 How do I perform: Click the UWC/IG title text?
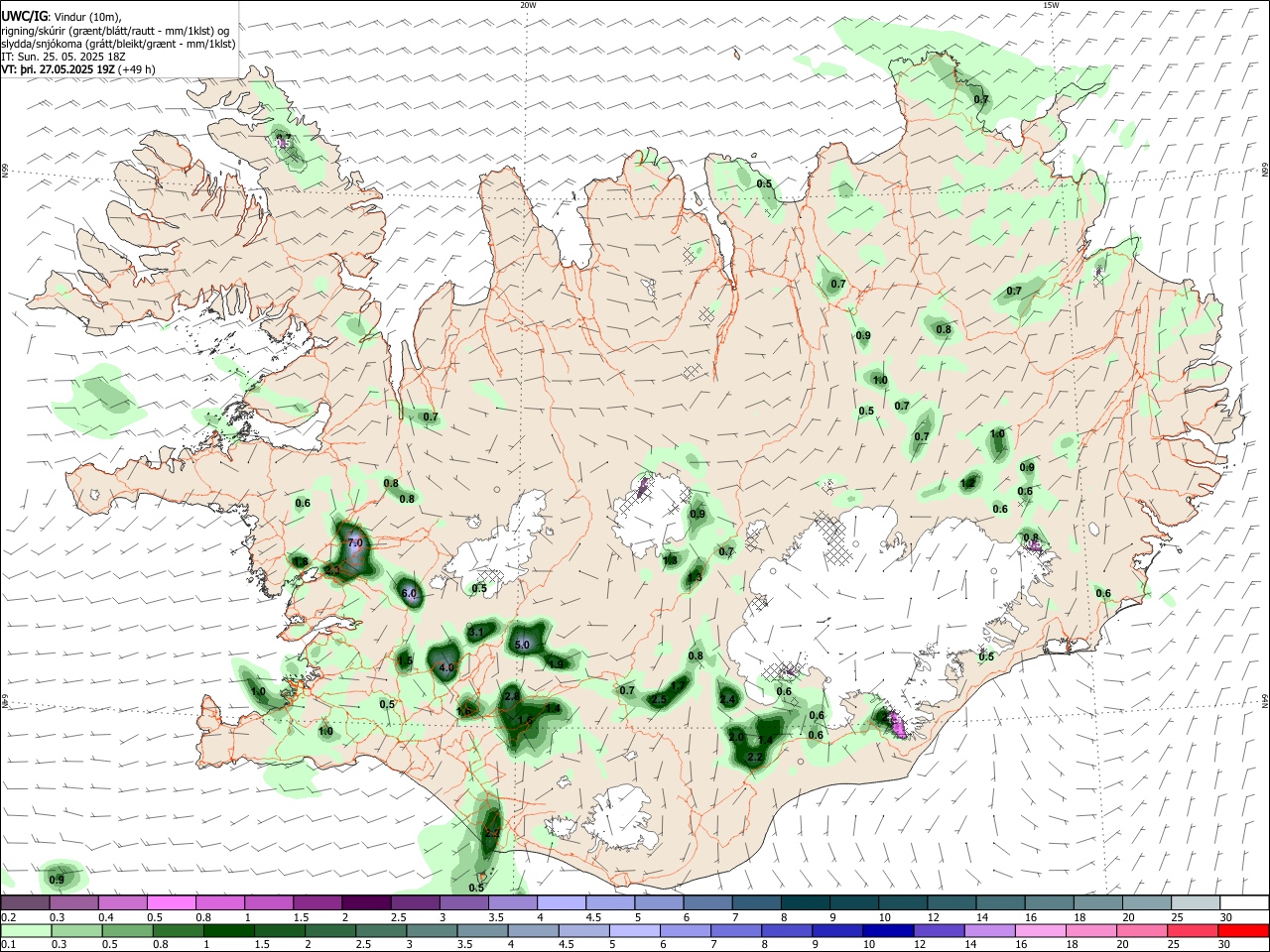pos(23,16)
